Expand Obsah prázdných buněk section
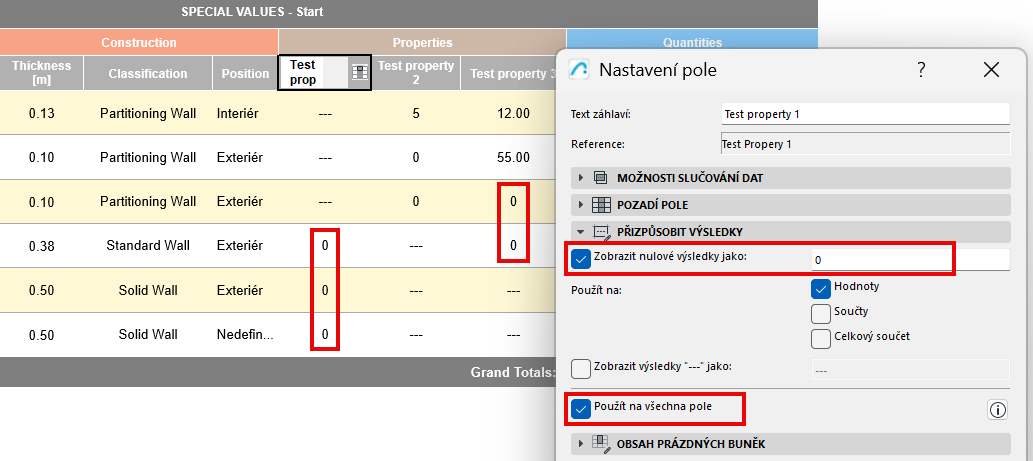Image resolution: width=1033 pixels, height=461 pixels. click(x=581, y=443)
